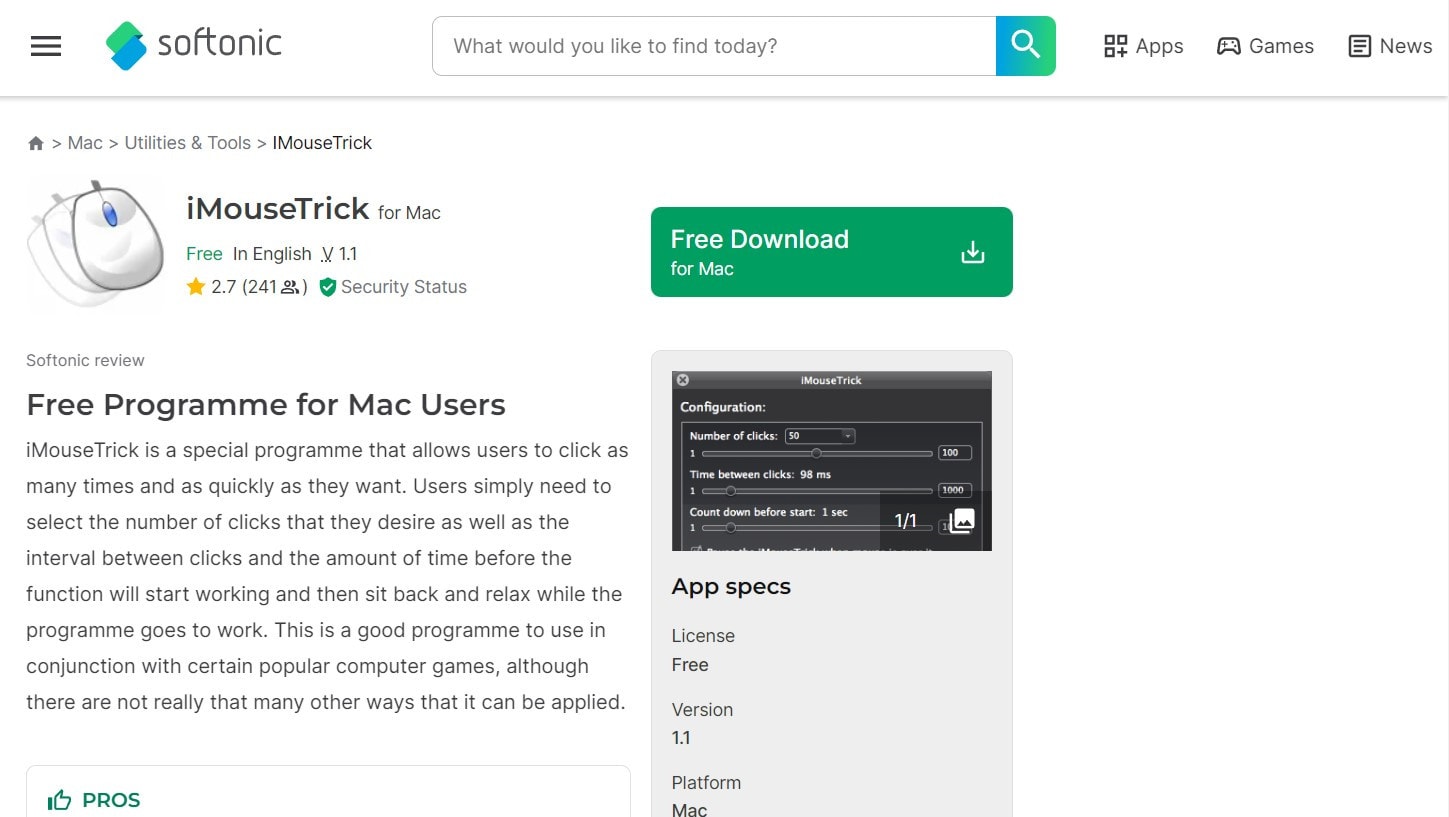
Task: Click the 'Free Programme for Mac Users' heading
Action: pyautogui.click(x=266, y=405)
